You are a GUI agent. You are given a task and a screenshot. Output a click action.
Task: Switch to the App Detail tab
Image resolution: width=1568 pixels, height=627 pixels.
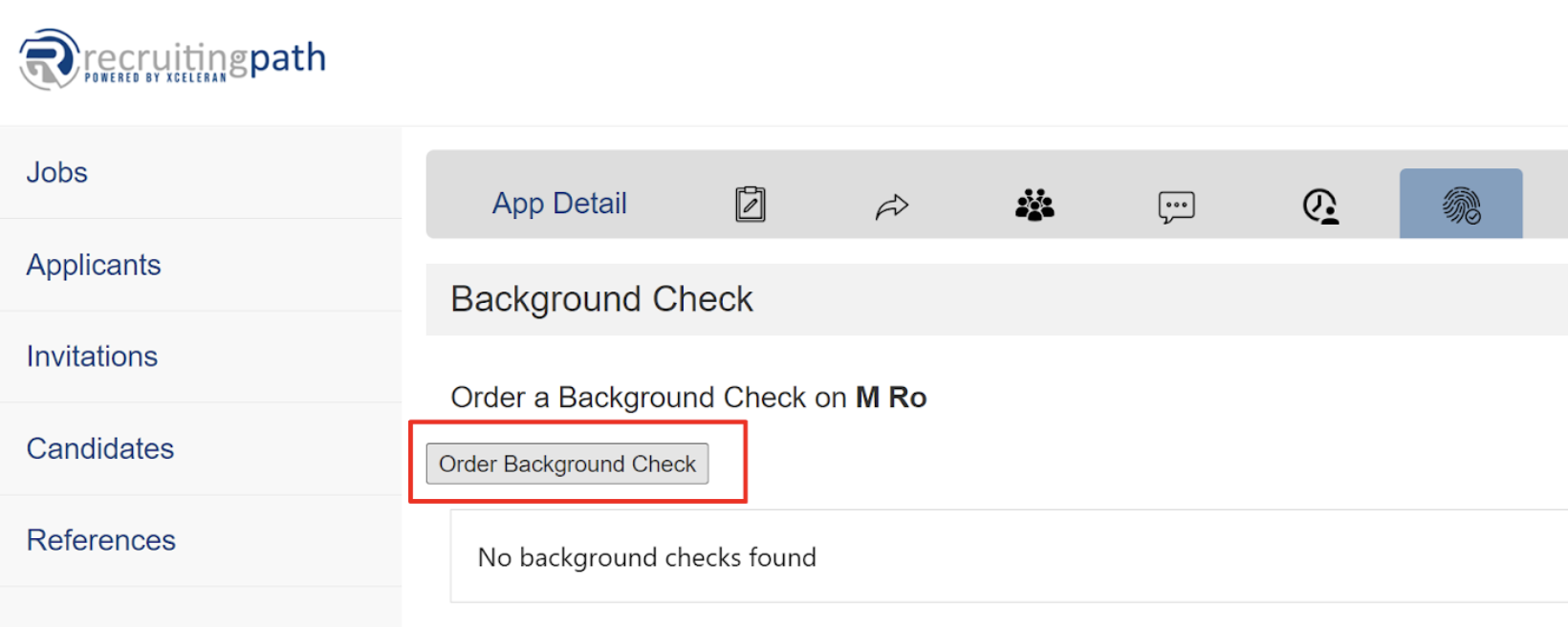559,204
